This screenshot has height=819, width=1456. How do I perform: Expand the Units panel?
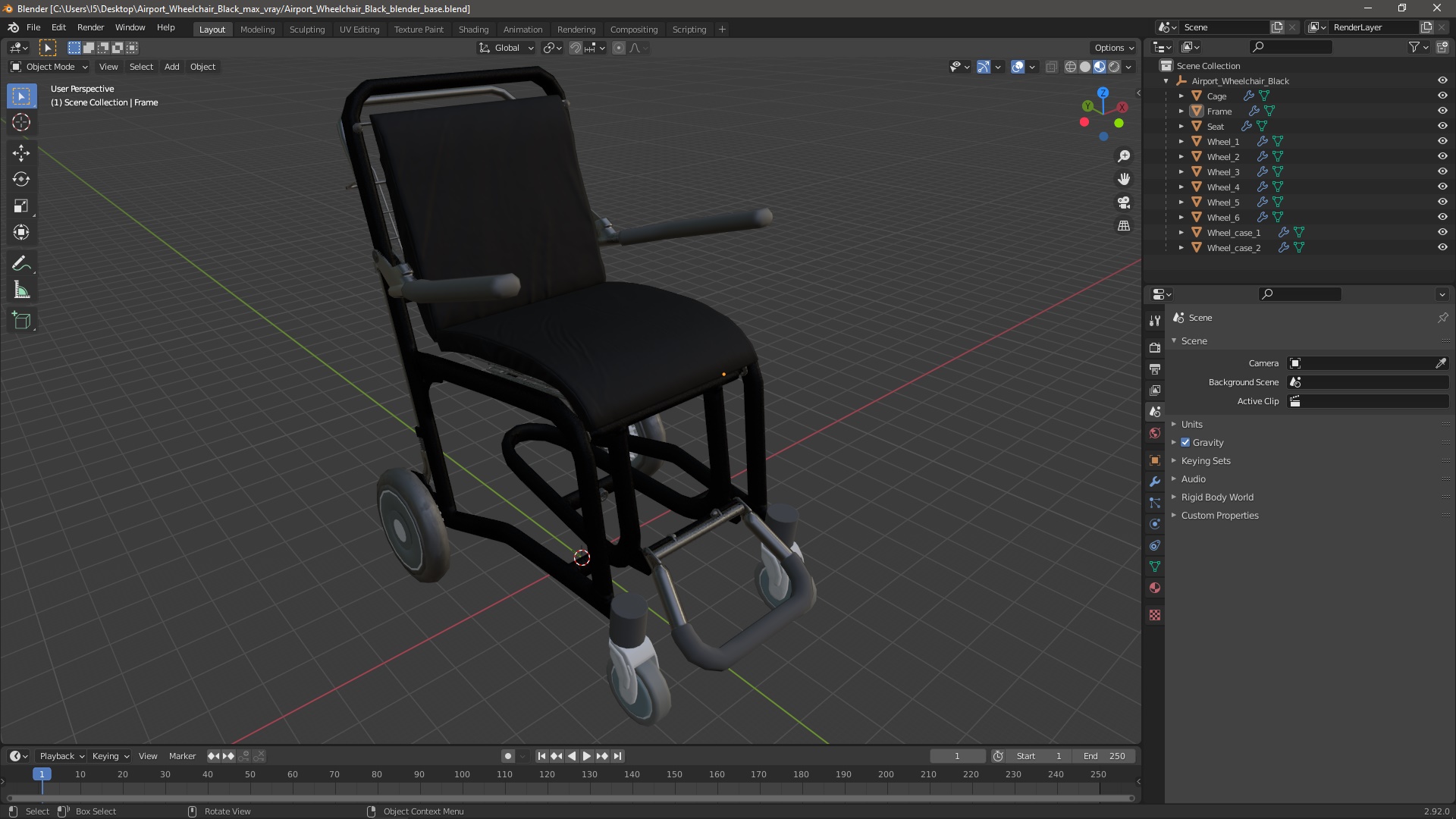click(1191, 424)
